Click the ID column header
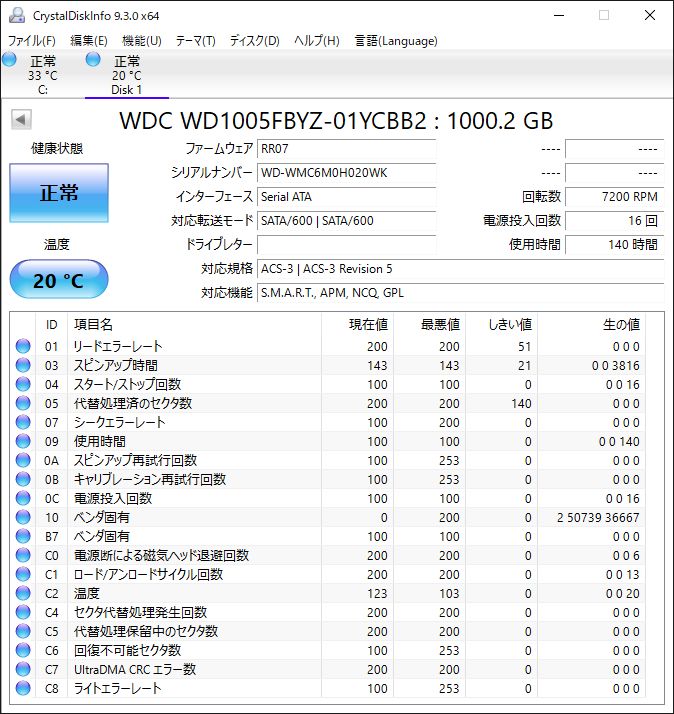The height and width of the screenshot is (714, 674). 51,325
